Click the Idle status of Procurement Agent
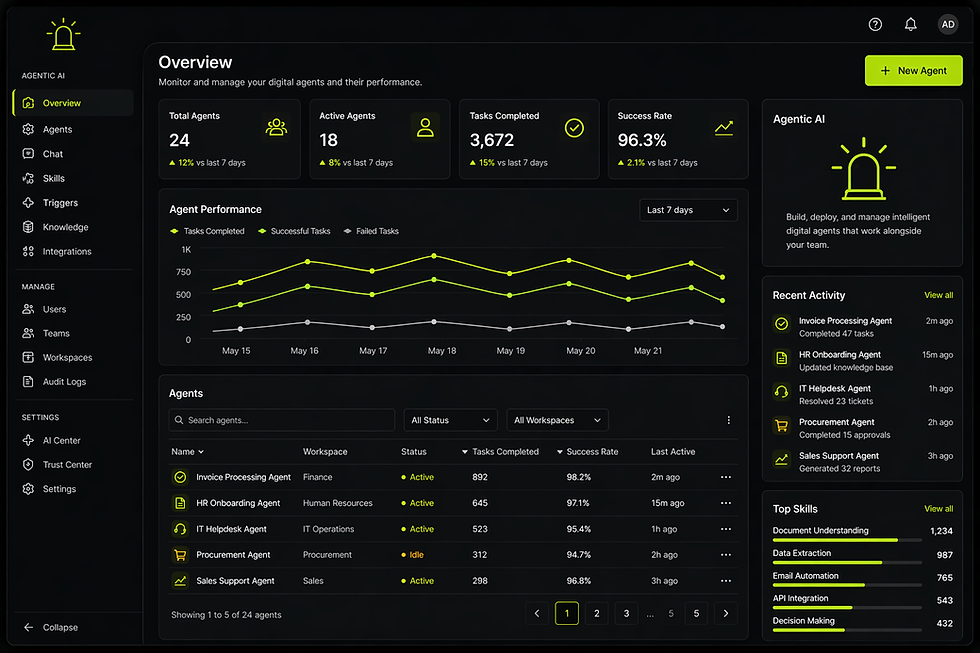The image size is (980, 653). (x=412, y=555)
